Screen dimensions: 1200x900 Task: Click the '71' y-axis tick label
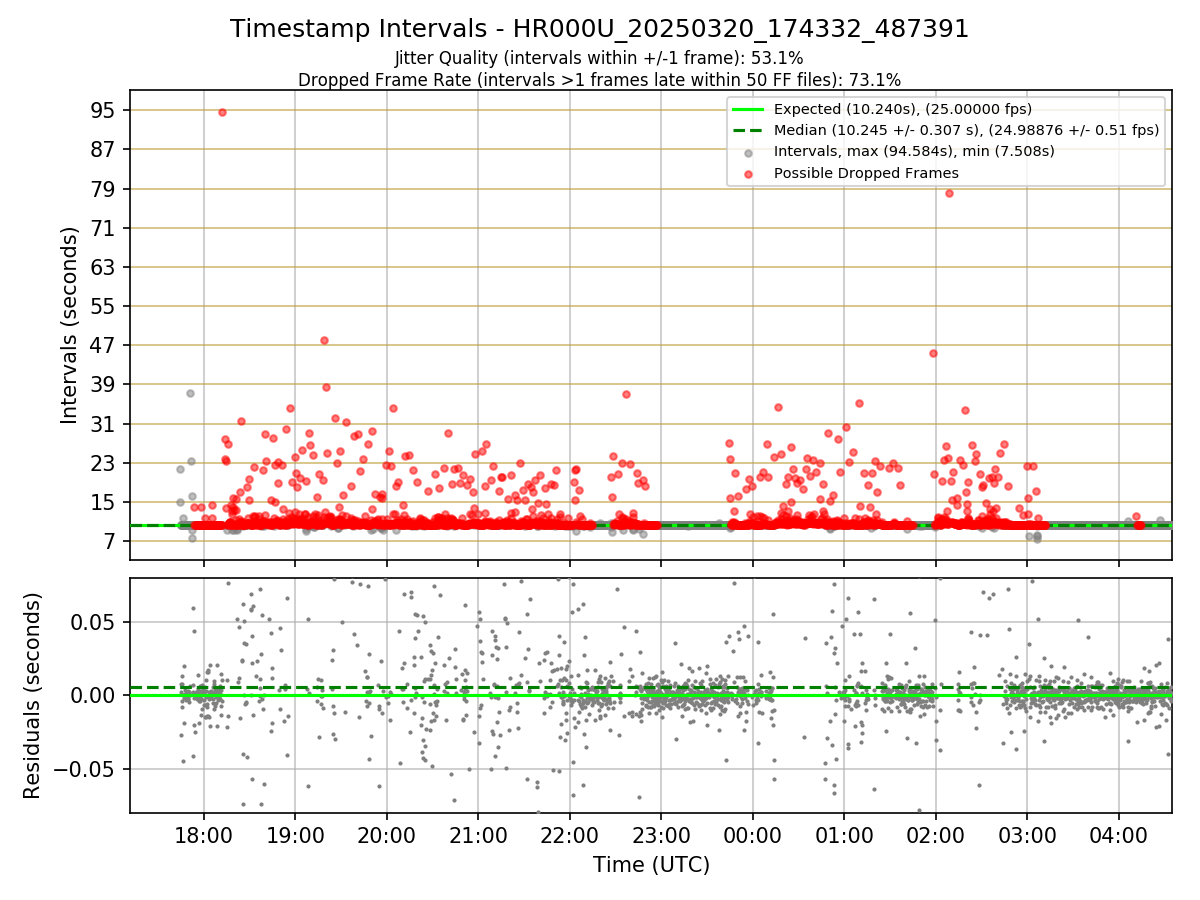tap(105, 228)
